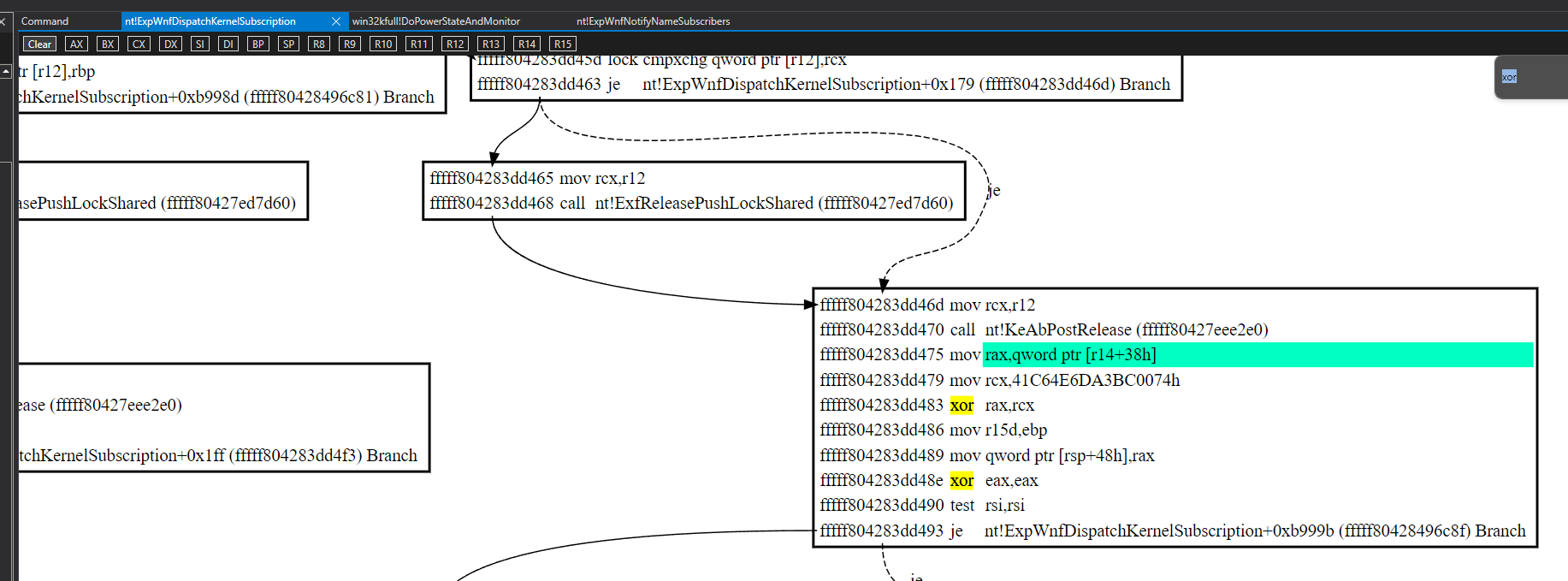
Task: Open the win32kfull!DoPowerStateAndMonitor tab
Action: (x=435, y=21)
